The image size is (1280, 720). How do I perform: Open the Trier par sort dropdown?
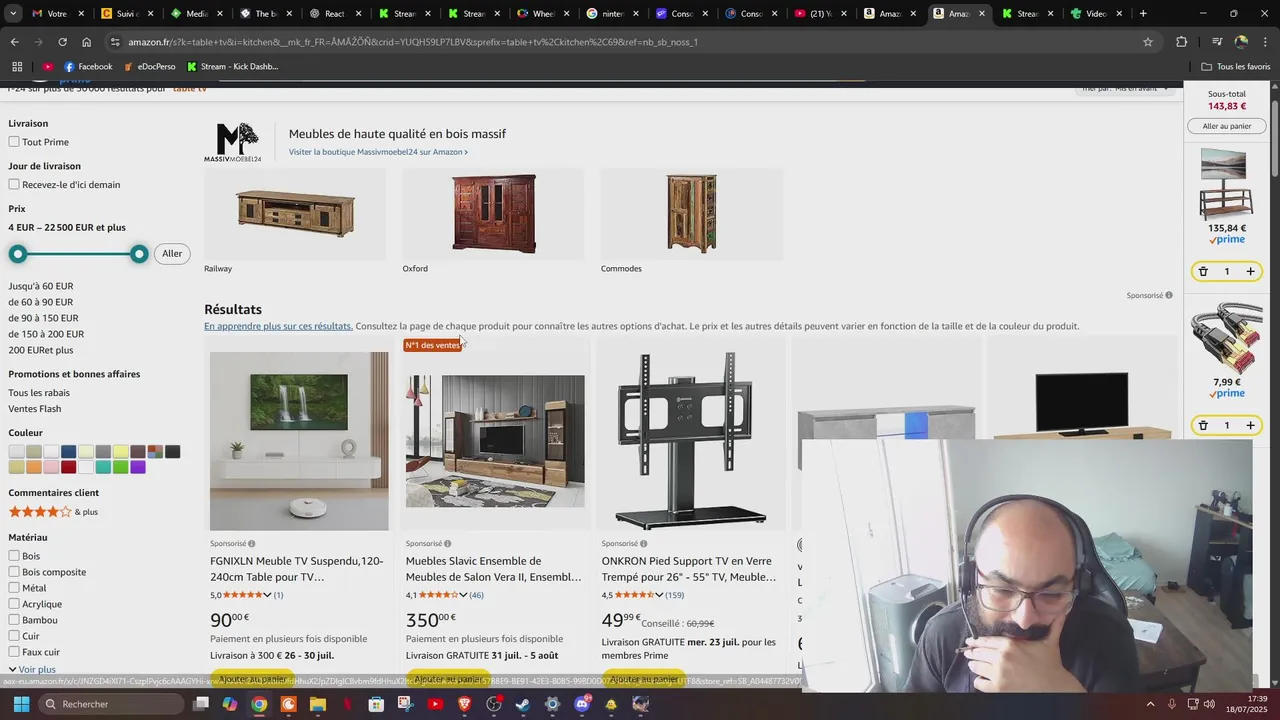1125,89
